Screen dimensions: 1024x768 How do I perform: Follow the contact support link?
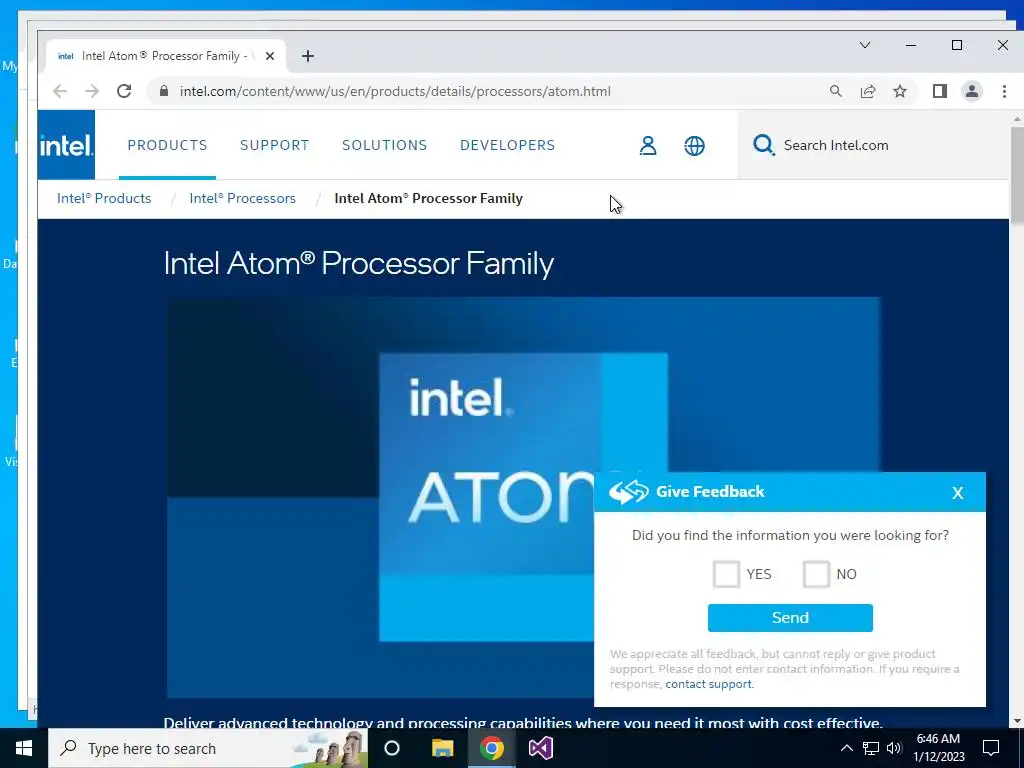coord(709,684)
